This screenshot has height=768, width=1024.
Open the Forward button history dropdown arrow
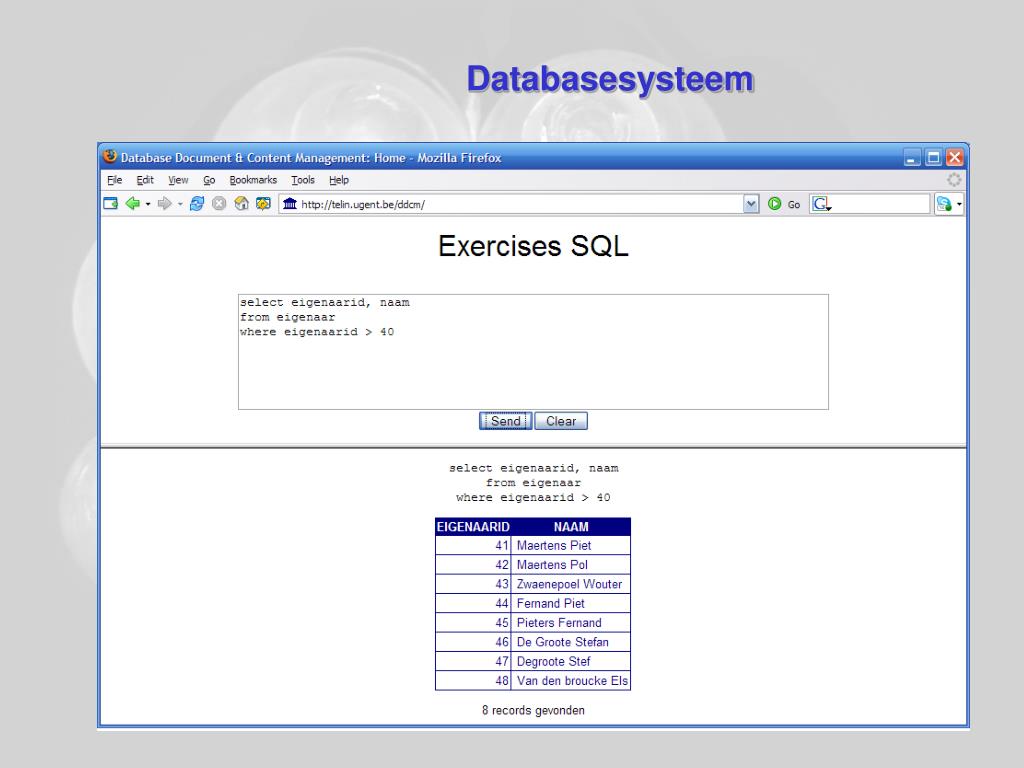pyautogui.click(x=180, y=204)
